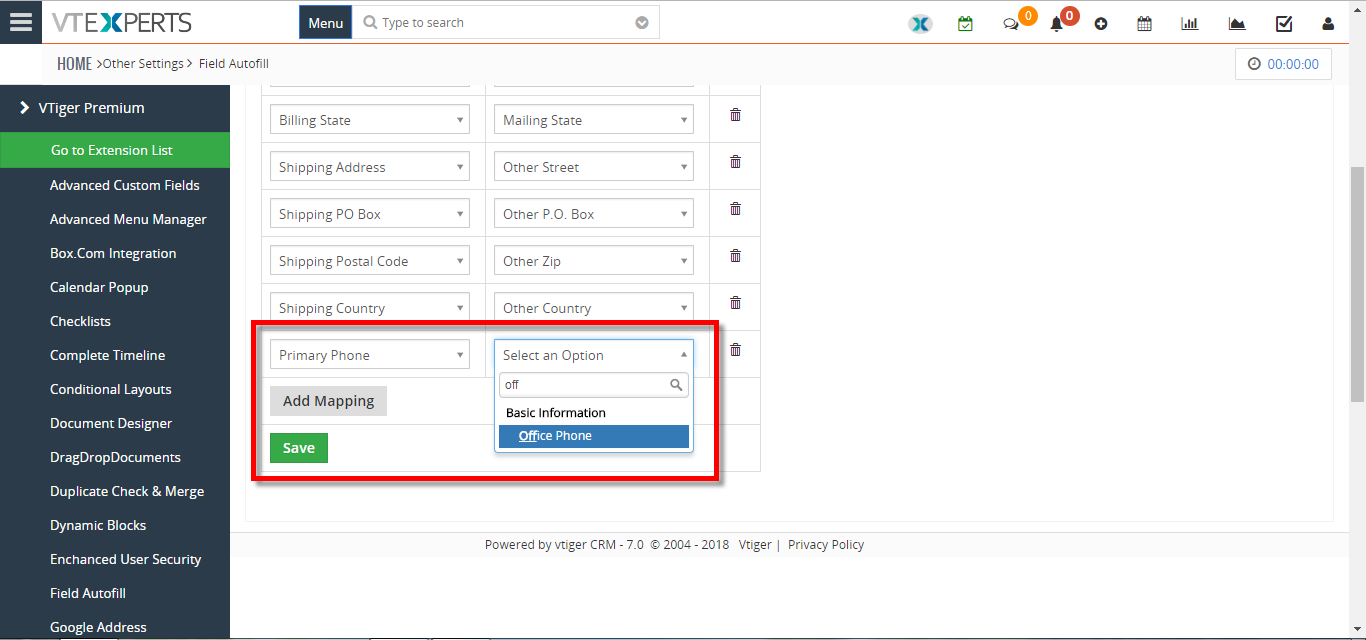Open Advanced Menu Manager
Viewport: 1366px width, 640px height.
128,219
